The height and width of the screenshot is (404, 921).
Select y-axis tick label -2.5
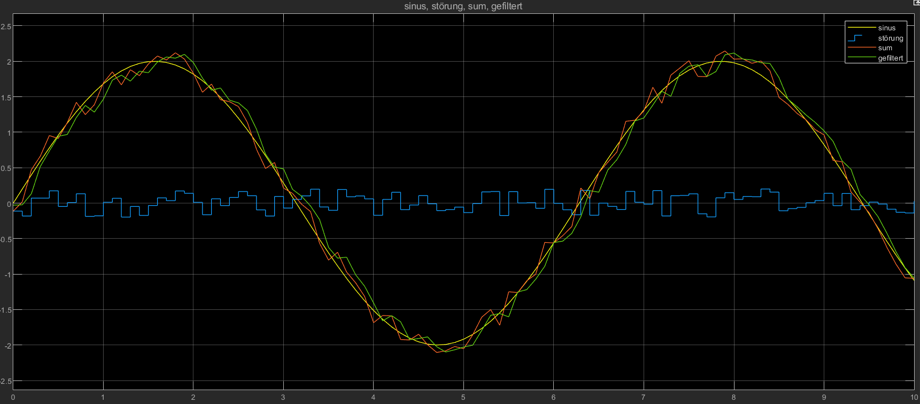point(6,381)
